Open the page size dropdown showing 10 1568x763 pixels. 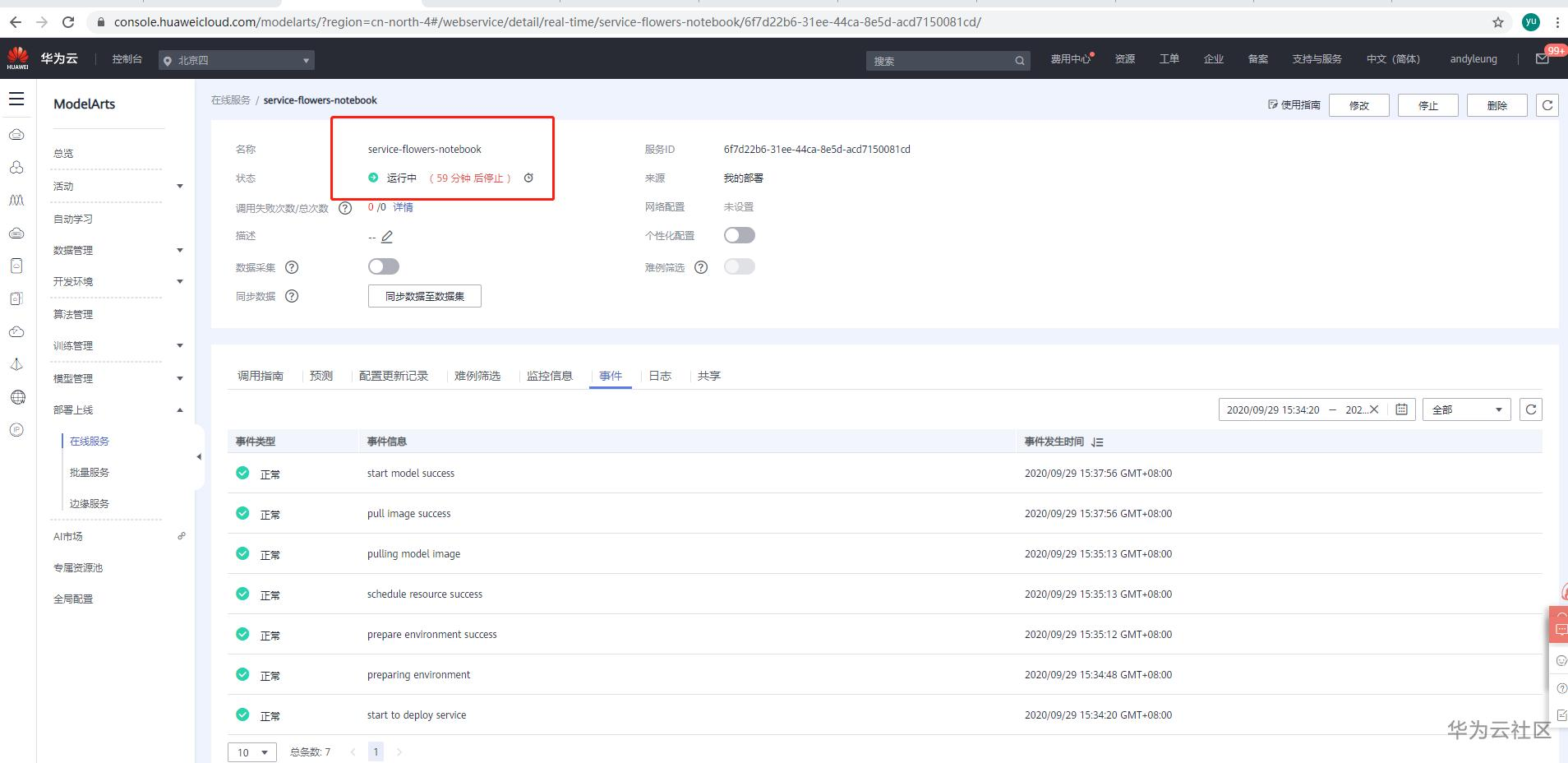tap(252, 752)
